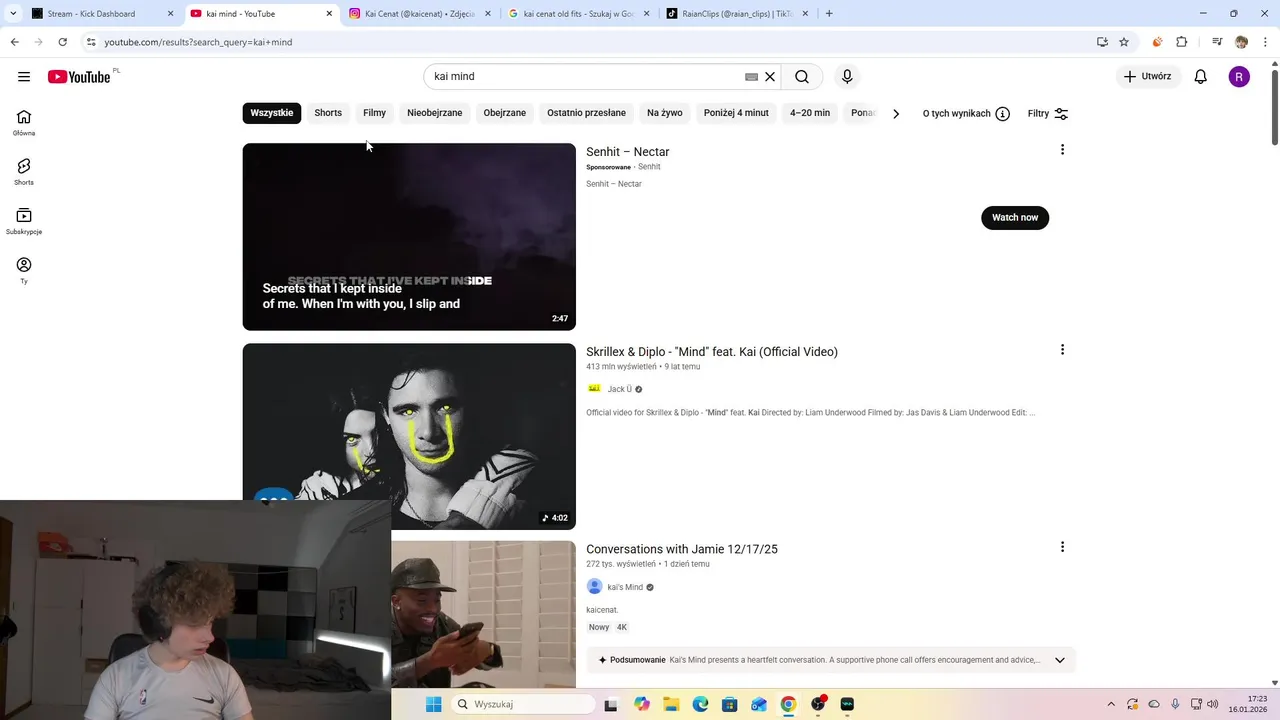Viewport: 1280px width, 720px height.
Task: Switch to kai cenat old fits Google tab
Action: (579, 14)
